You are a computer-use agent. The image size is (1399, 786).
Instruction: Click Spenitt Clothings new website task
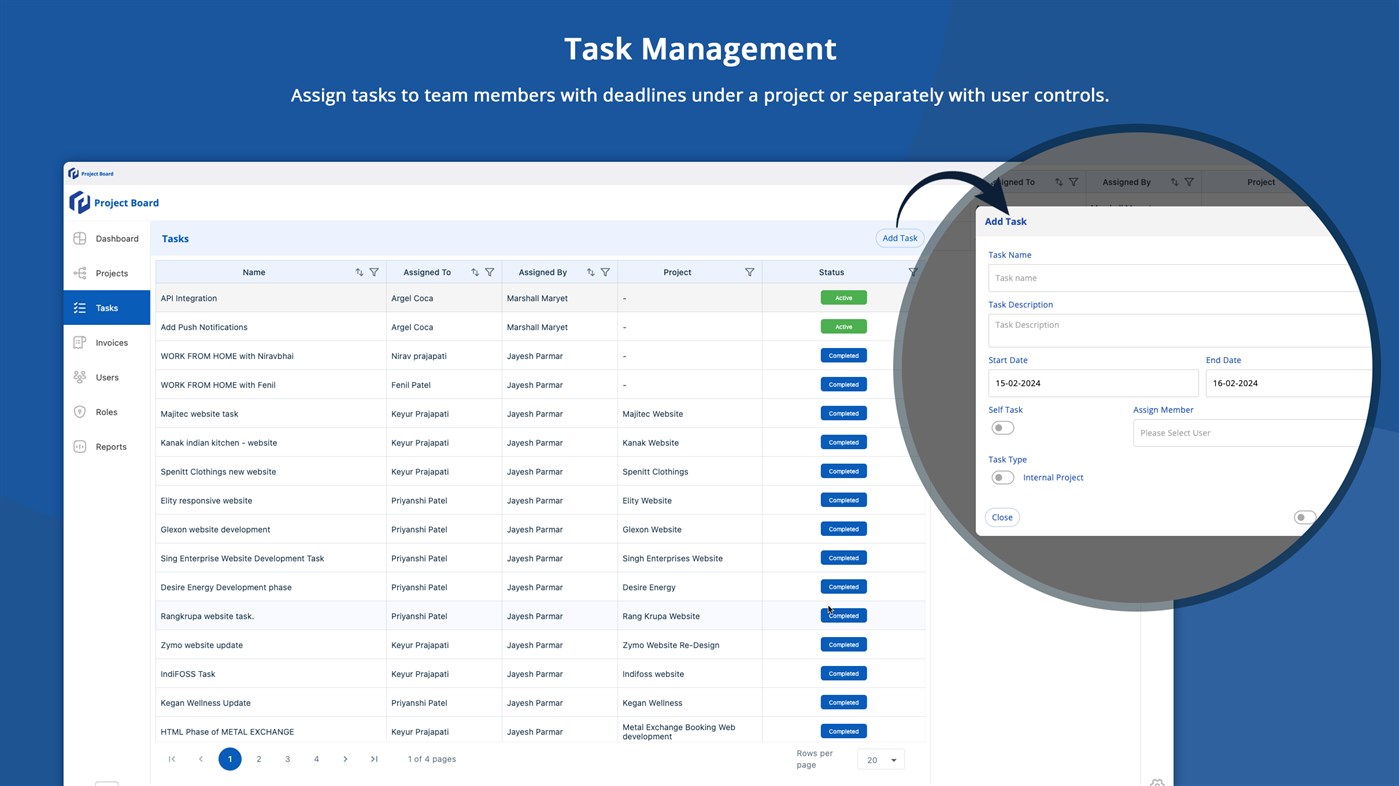click(x=218, y=472)
